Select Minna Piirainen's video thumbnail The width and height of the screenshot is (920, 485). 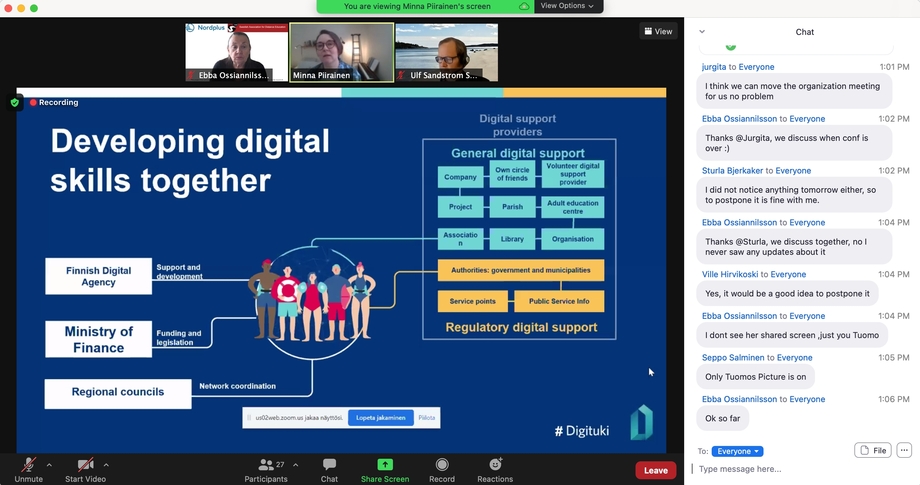point(341,52)
